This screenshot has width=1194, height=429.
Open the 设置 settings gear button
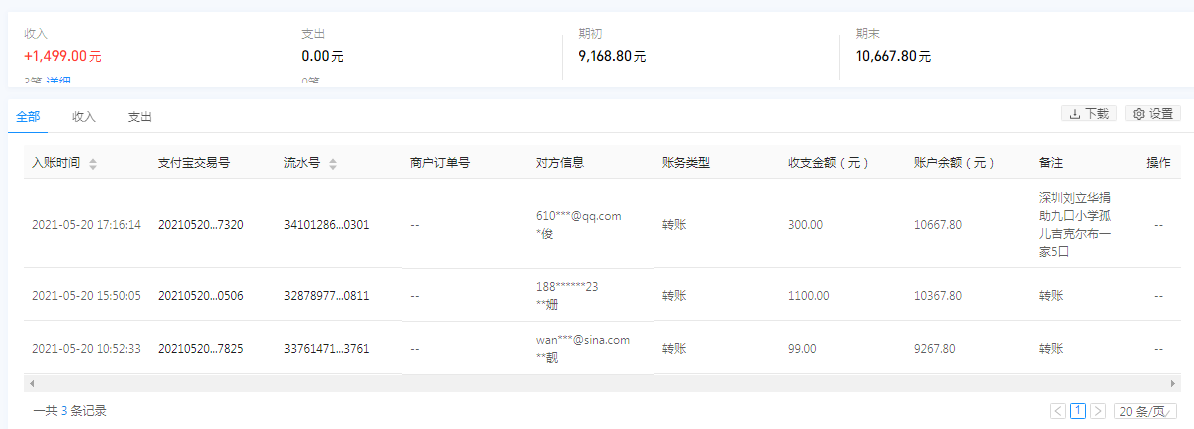[1152, 114]
